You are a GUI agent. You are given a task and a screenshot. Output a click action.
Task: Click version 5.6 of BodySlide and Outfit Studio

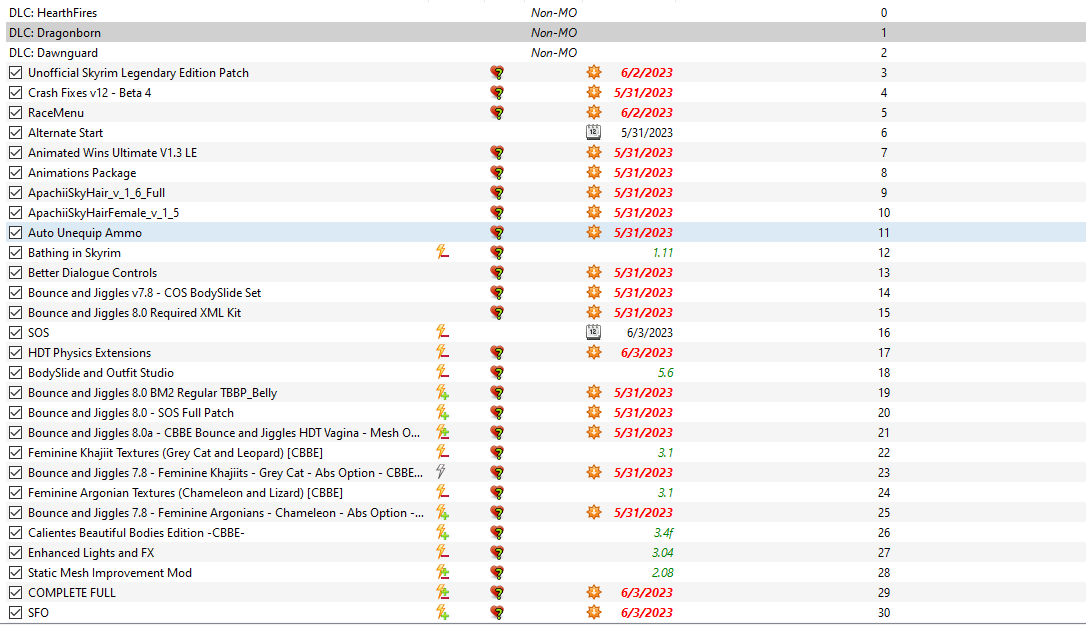pyautogui.click(x=665, y=373)
